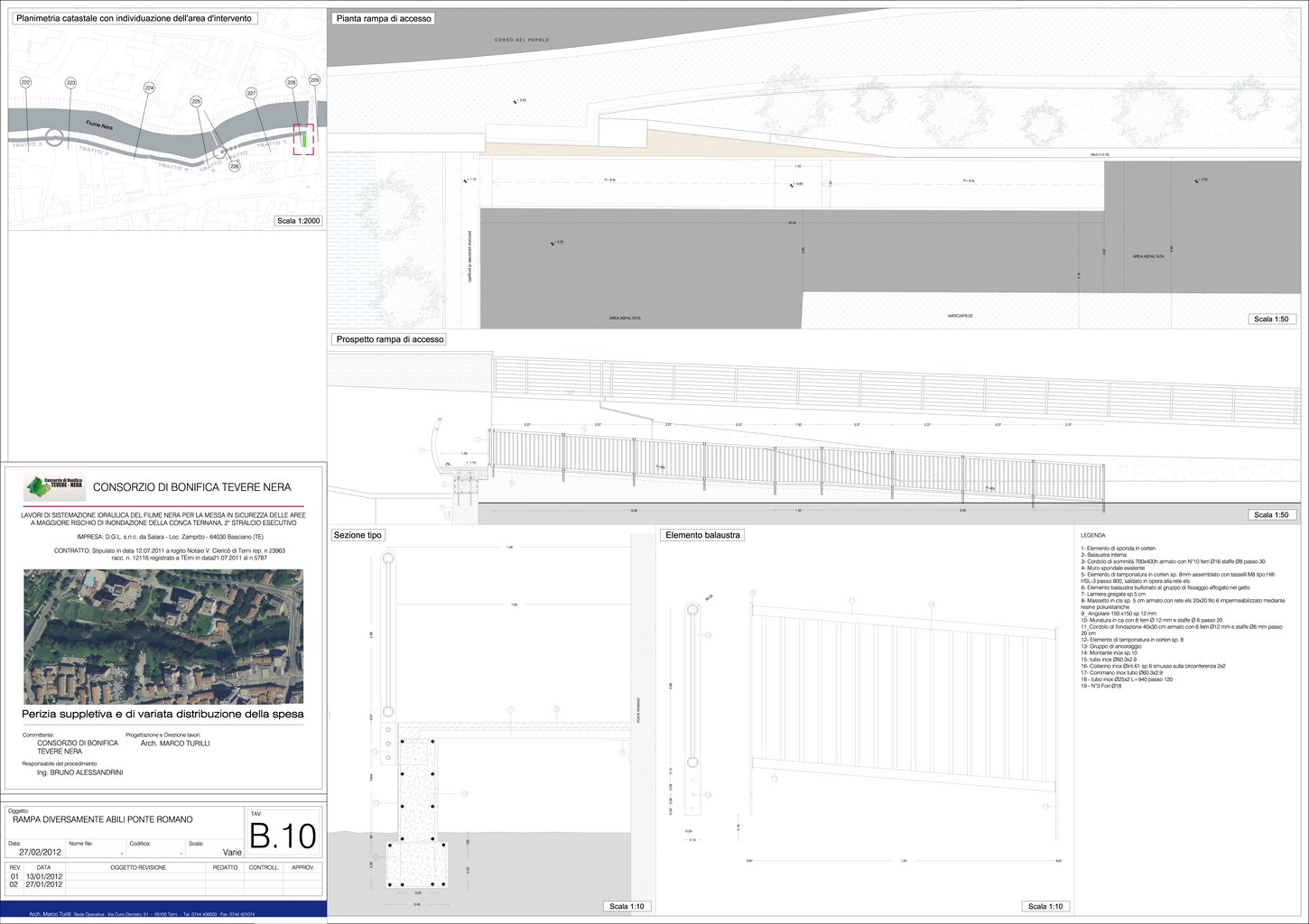Select 'RAMPA DIVERSAMENTE ABILI PONTE ROMANO' subject text
The width and height of the screenshot is (1309, 924).
(101, 819)
